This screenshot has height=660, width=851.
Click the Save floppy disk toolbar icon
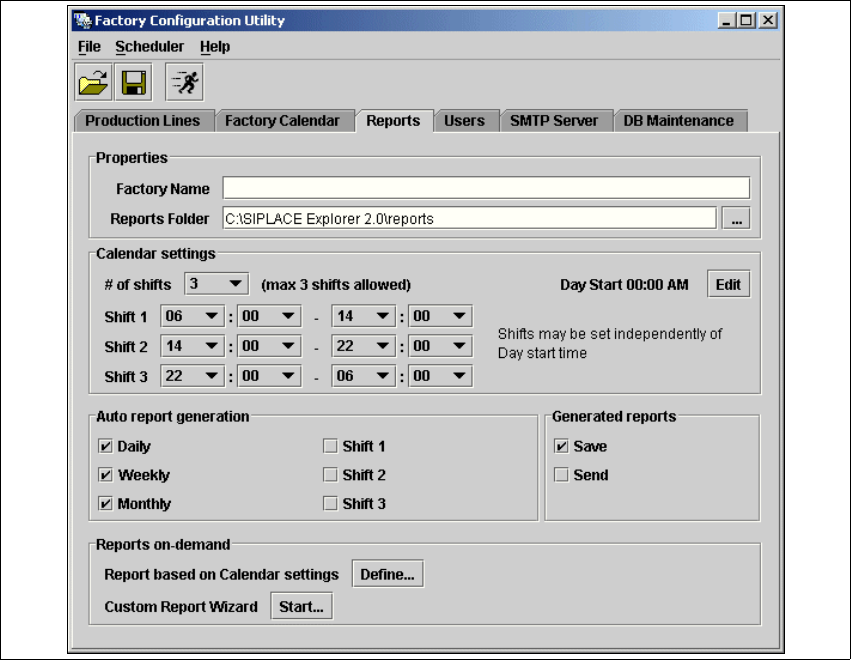(x=133, y=83)
